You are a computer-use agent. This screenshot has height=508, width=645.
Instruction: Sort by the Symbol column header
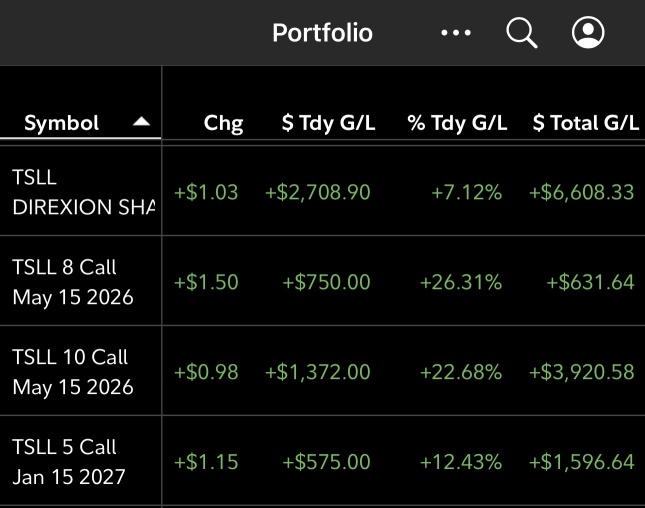point(61,123)
